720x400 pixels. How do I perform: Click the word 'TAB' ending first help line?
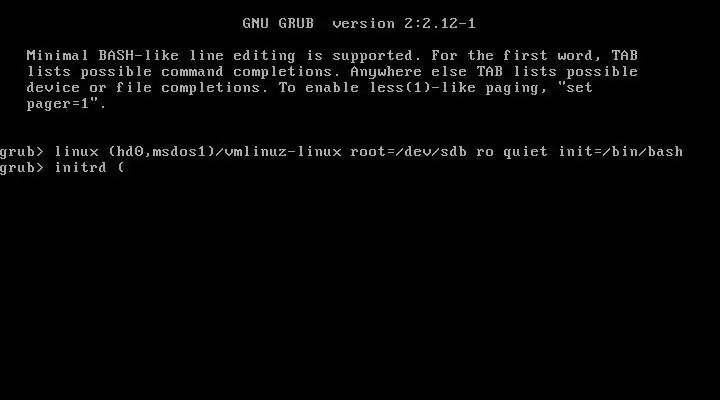(x=624, y=56)
